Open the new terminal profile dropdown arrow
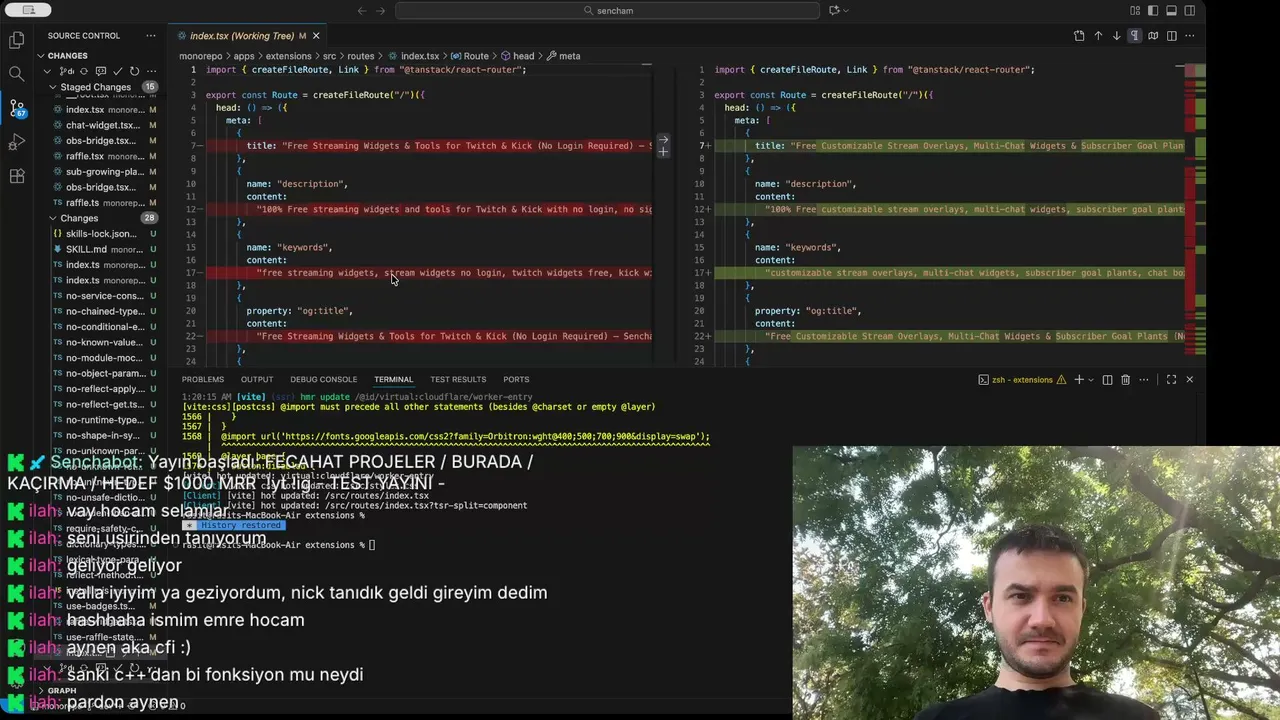Image resolution: width=1280 pixels, height=720 pixels. [1091, 380]
